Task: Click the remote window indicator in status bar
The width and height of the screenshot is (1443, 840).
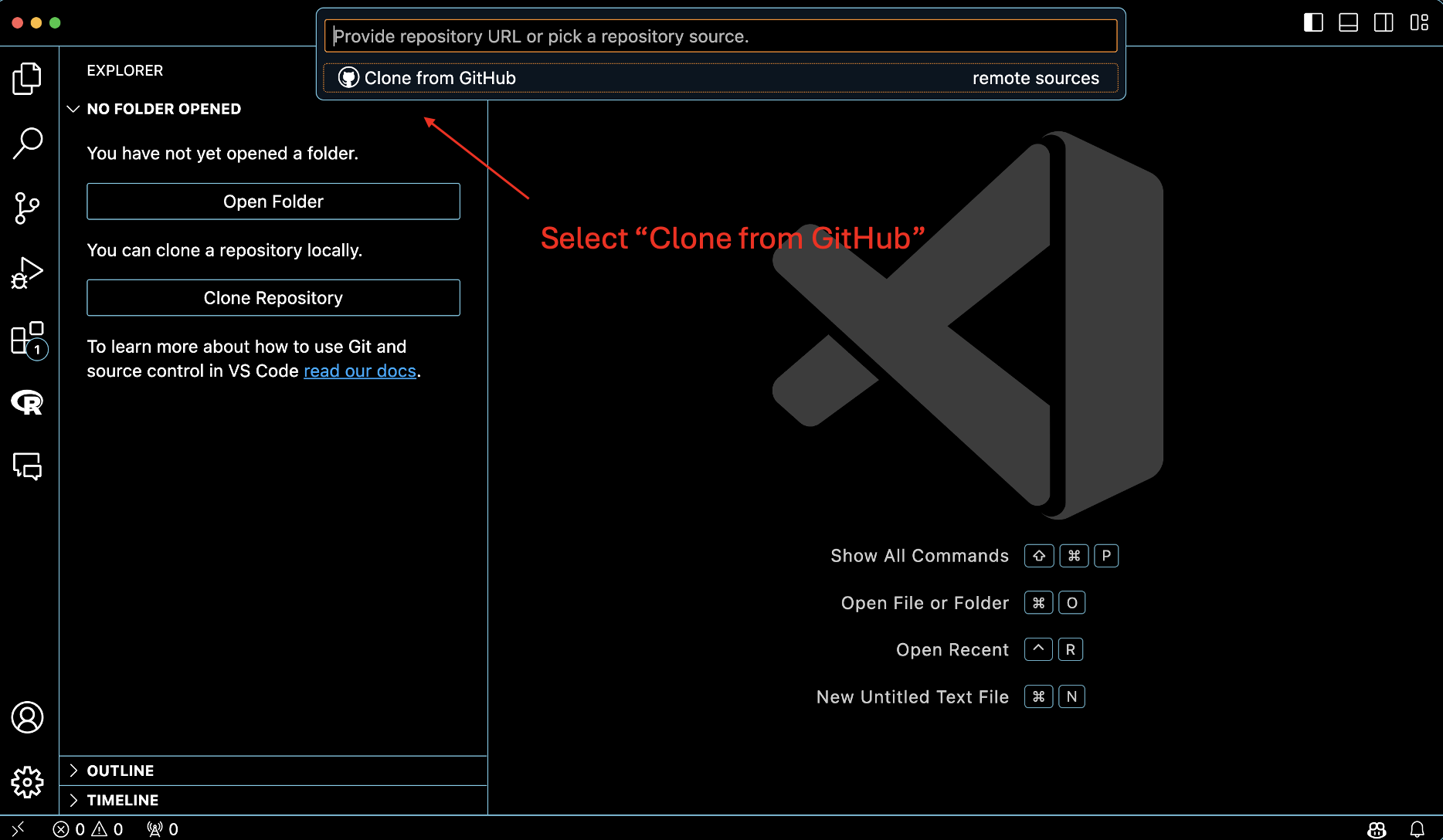Action: click(x=18, y=828)
